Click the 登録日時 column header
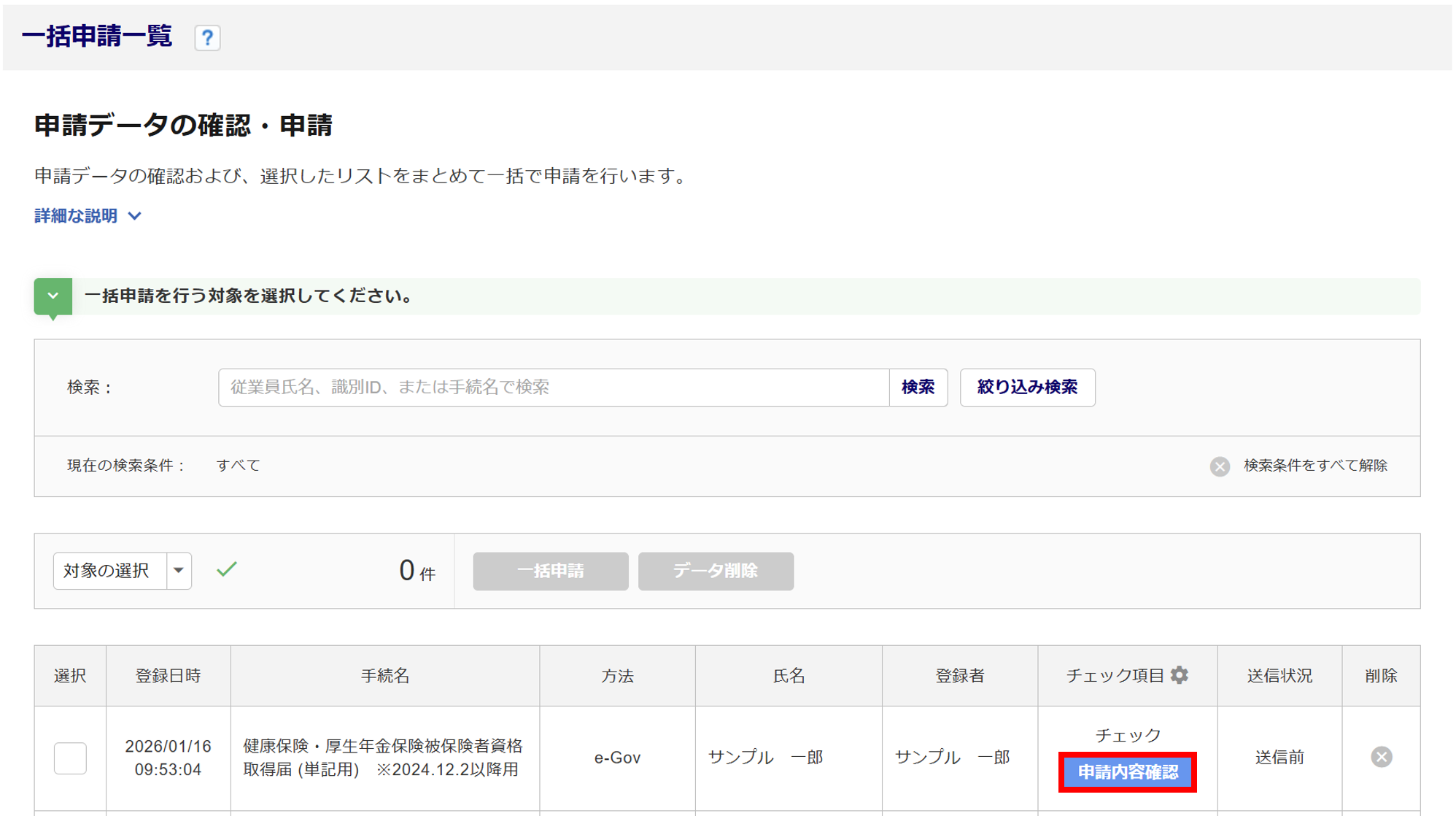The width and height of the screenshot is (1456, 816). (168, 676)
